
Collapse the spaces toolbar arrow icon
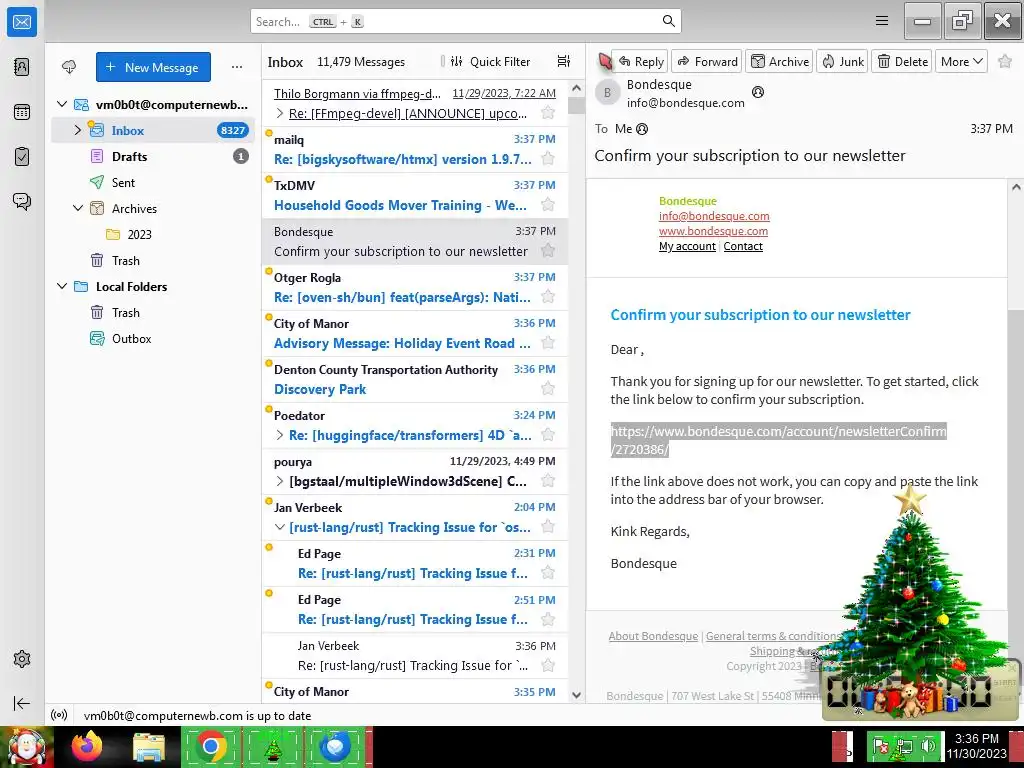[22, 703]
